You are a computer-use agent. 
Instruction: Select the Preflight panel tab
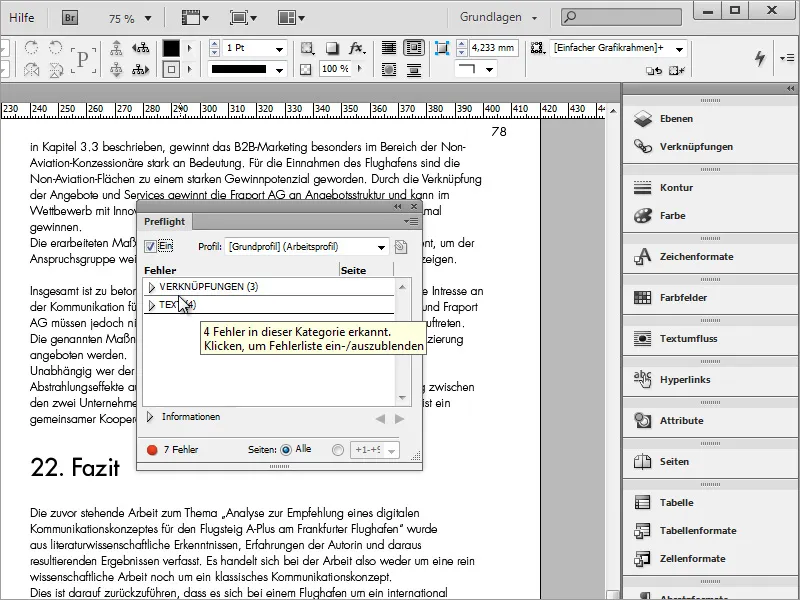click(164, 221)
